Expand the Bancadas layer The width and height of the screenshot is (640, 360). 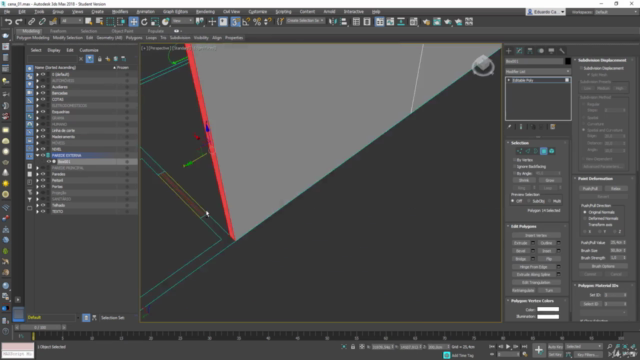pos(37,93)
